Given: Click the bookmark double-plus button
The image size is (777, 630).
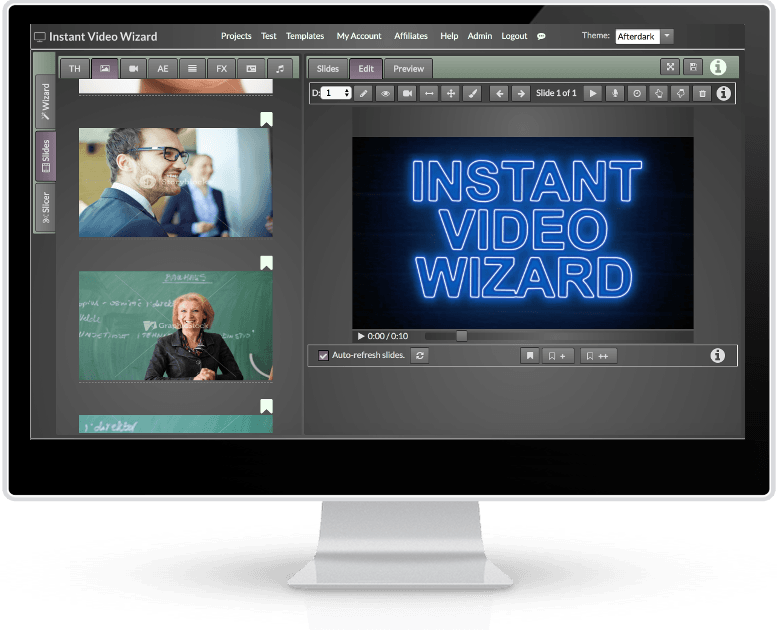Looking at the screenshot, I should point(598,356).
